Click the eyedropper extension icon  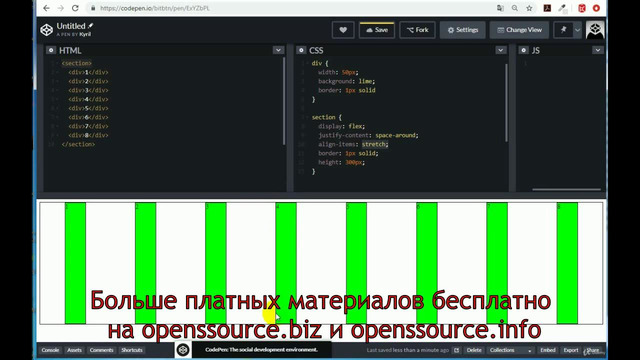(562, 8)
